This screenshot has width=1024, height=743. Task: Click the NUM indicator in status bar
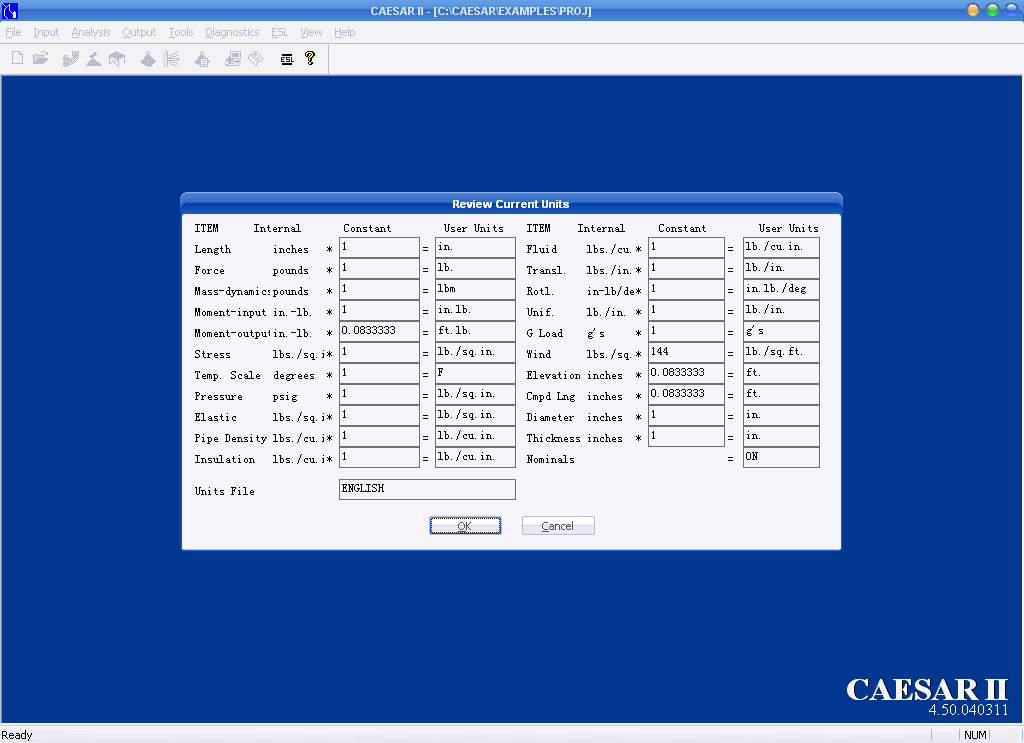tap(975, 735)
